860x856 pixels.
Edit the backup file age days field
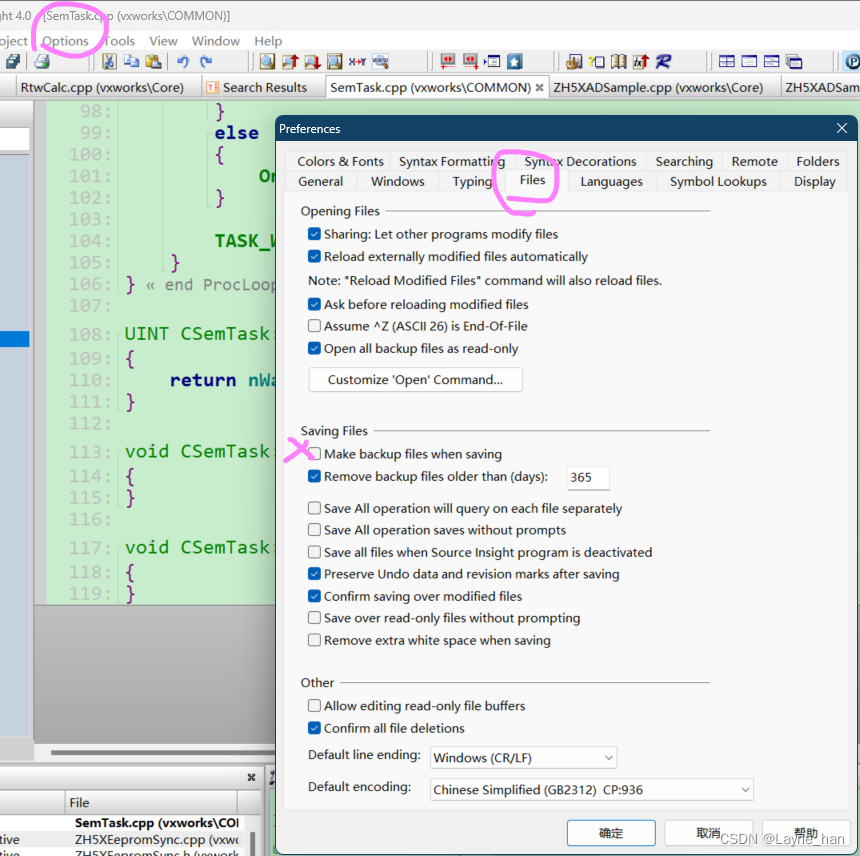coord(588,478)
